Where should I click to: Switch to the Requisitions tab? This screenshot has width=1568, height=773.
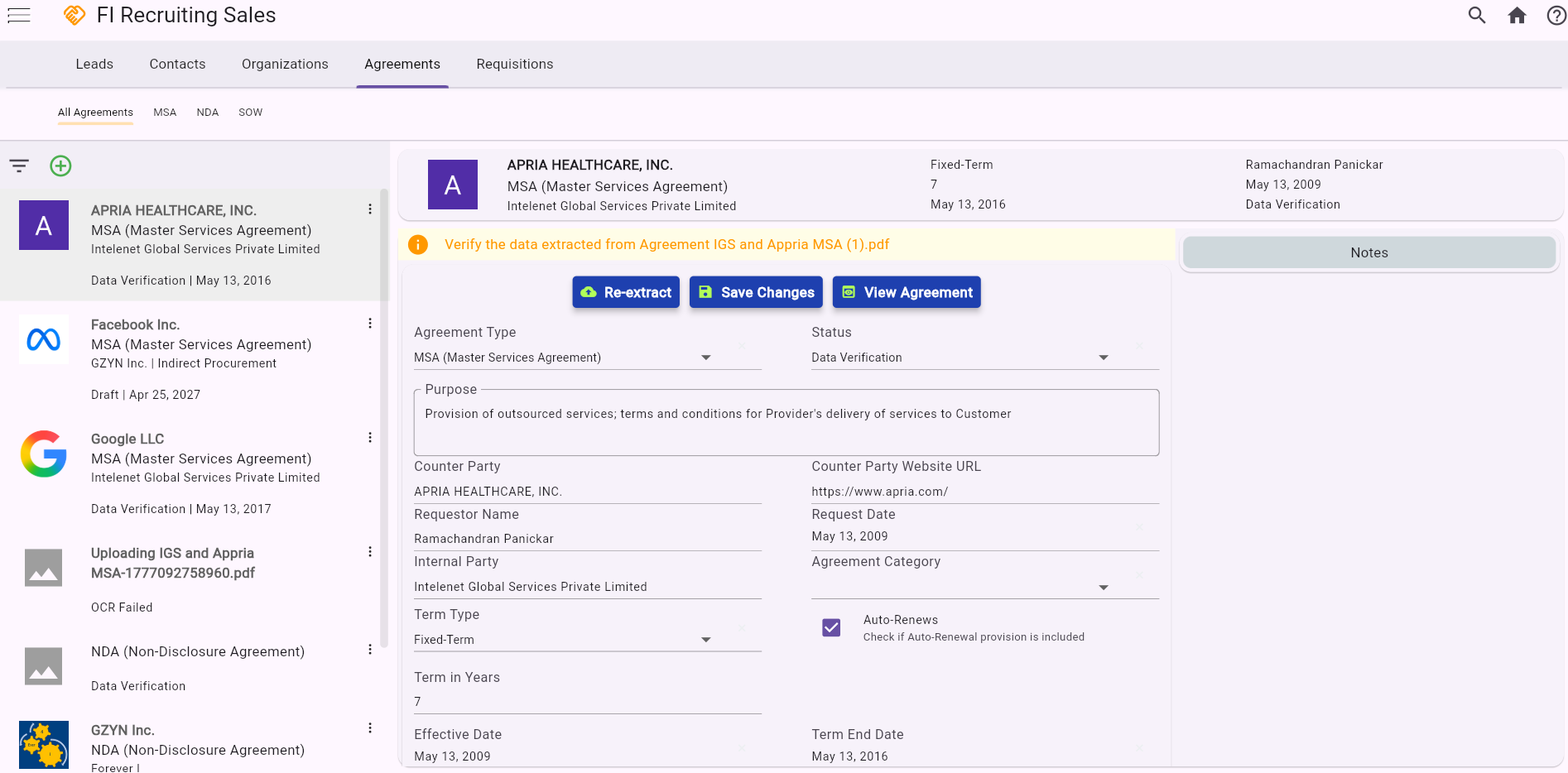click(515, 65)
